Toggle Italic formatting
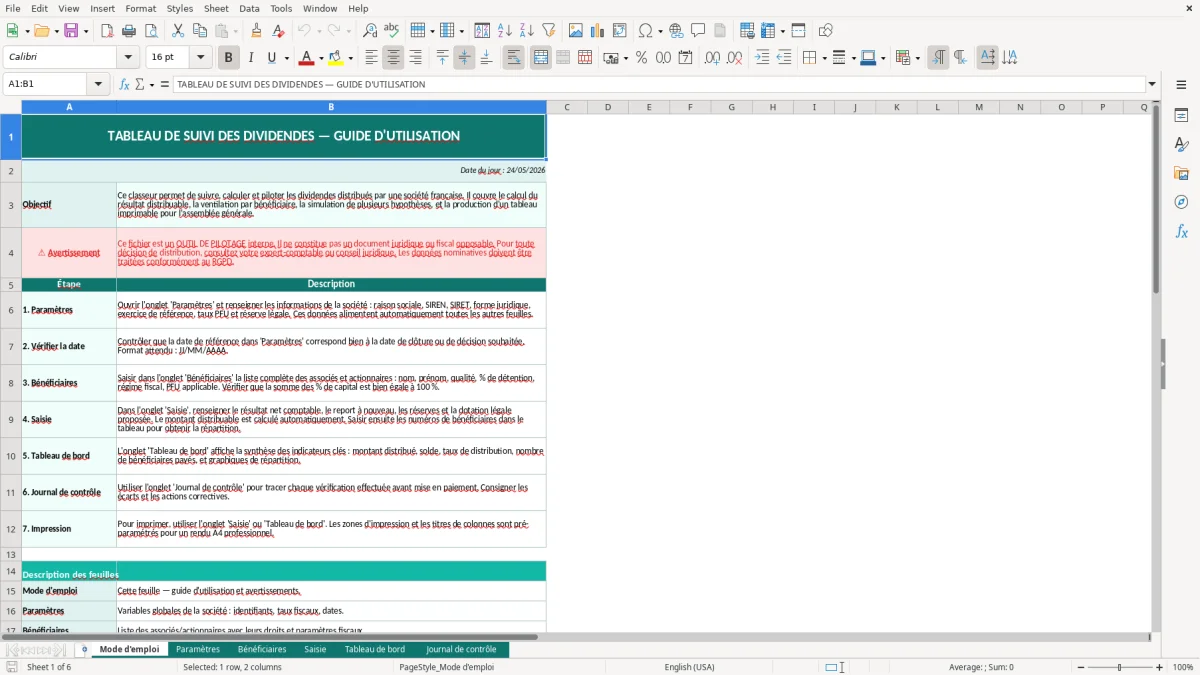 (251, 58)
